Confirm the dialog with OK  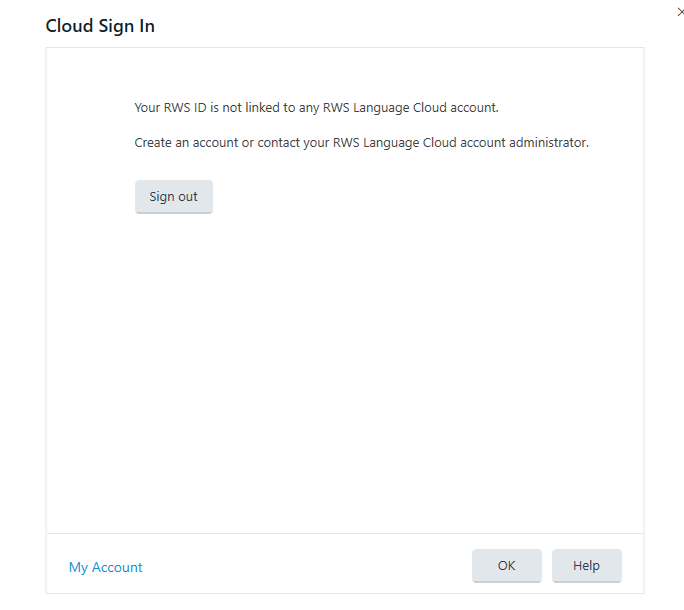click(506, 565)
